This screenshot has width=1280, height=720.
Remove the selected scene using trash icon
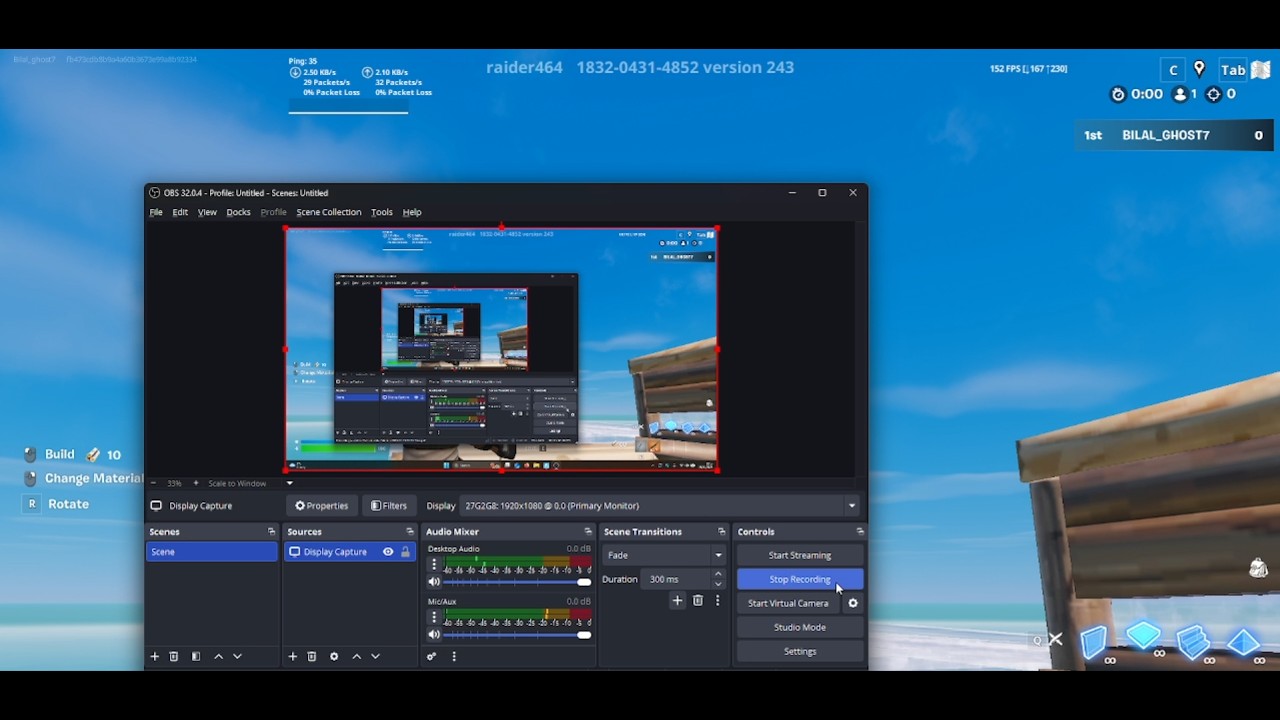coord(174,656)
